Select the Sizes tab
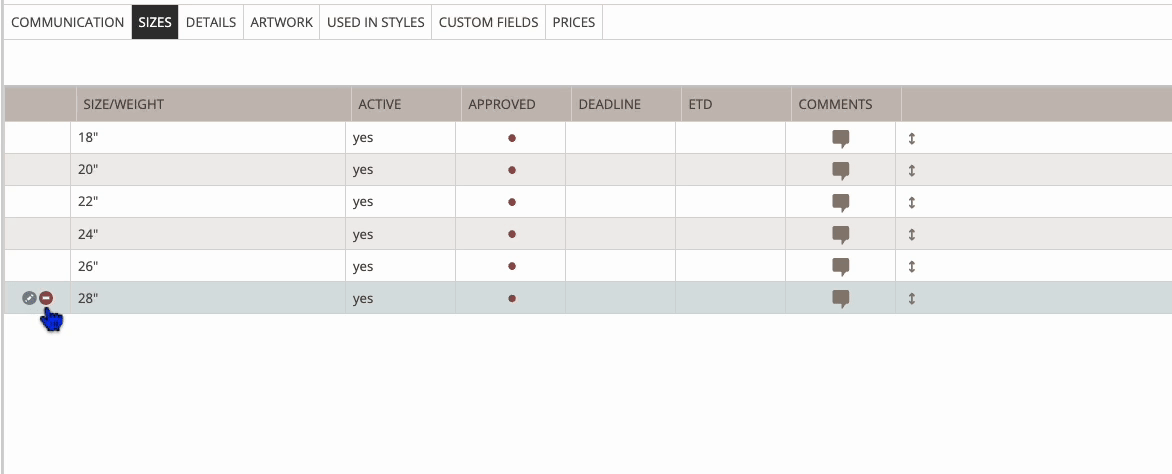The width and height of the screenshot is (1172, 474). pyautogui.click(x=155, y=22)
